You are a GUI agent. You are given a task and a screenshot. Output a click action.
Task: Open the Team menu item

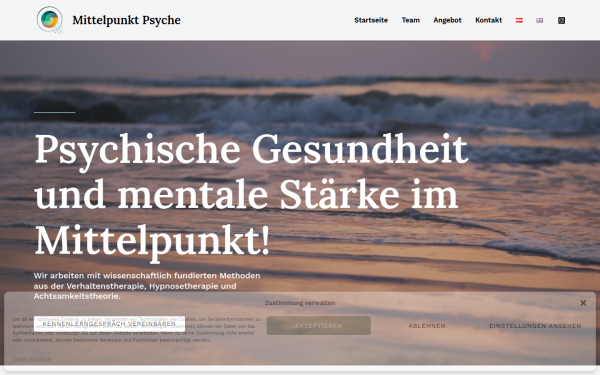[x=411, y=20]
